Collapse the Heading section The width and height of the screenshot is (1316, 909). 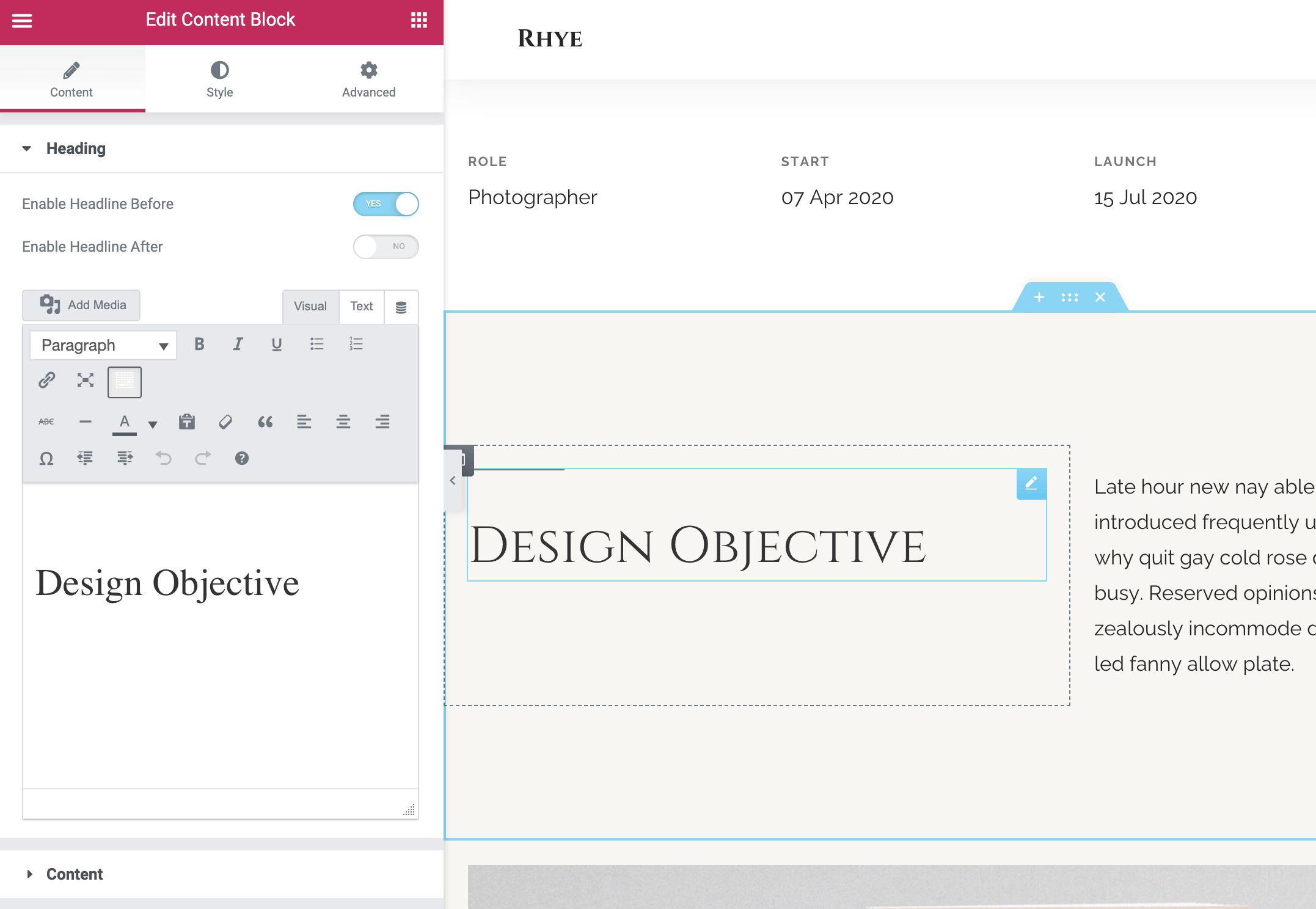tap(76, 148)
